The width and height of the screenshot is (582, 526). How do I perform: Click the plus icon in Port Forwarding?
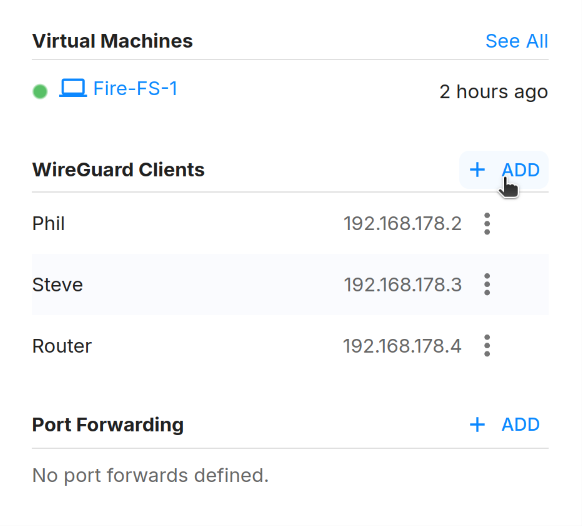477,425
